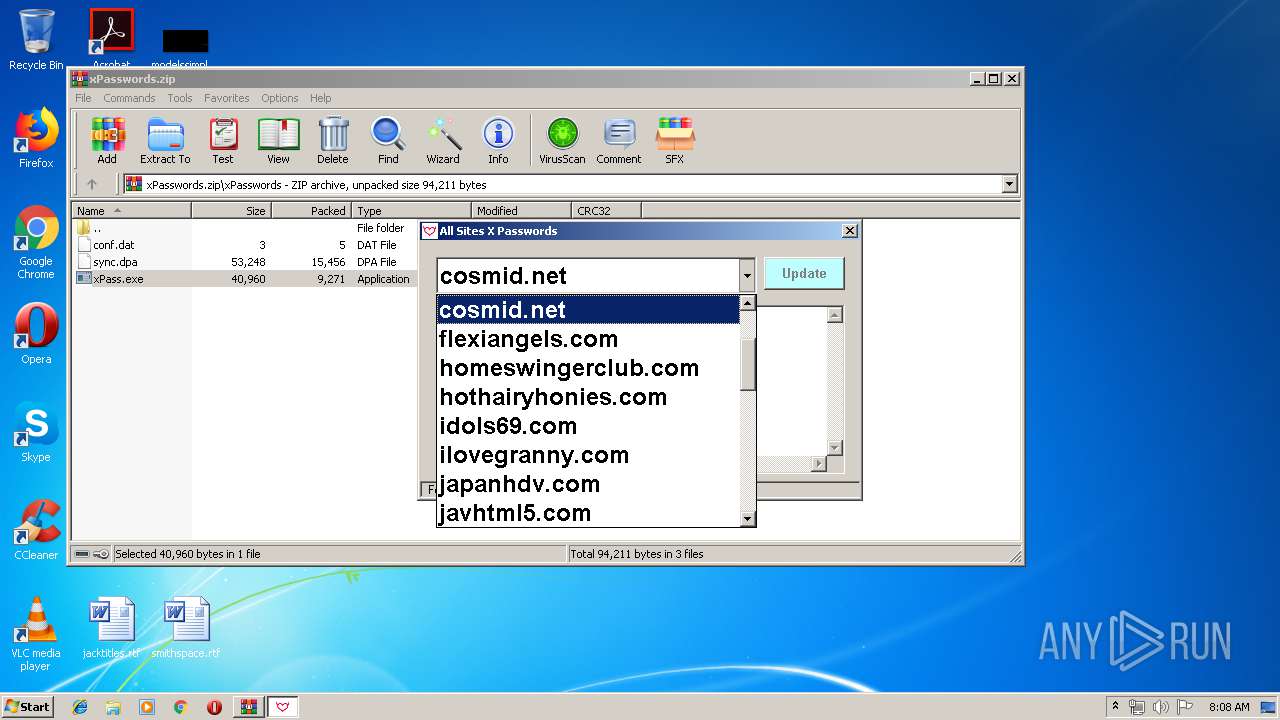
Task: Go up one folder level arrow
Action: 92,184
